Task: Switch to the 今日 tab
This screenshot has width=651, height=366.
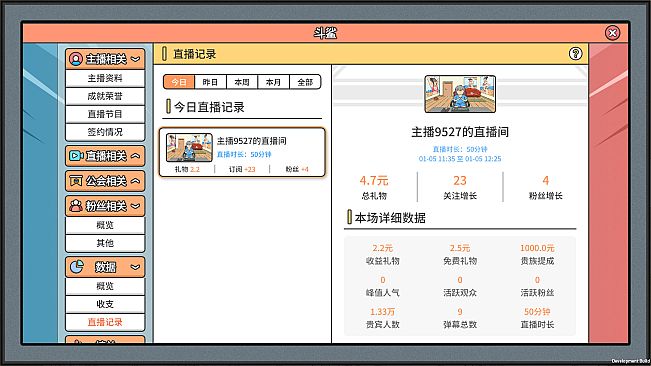Action: (x=179, y=82)
